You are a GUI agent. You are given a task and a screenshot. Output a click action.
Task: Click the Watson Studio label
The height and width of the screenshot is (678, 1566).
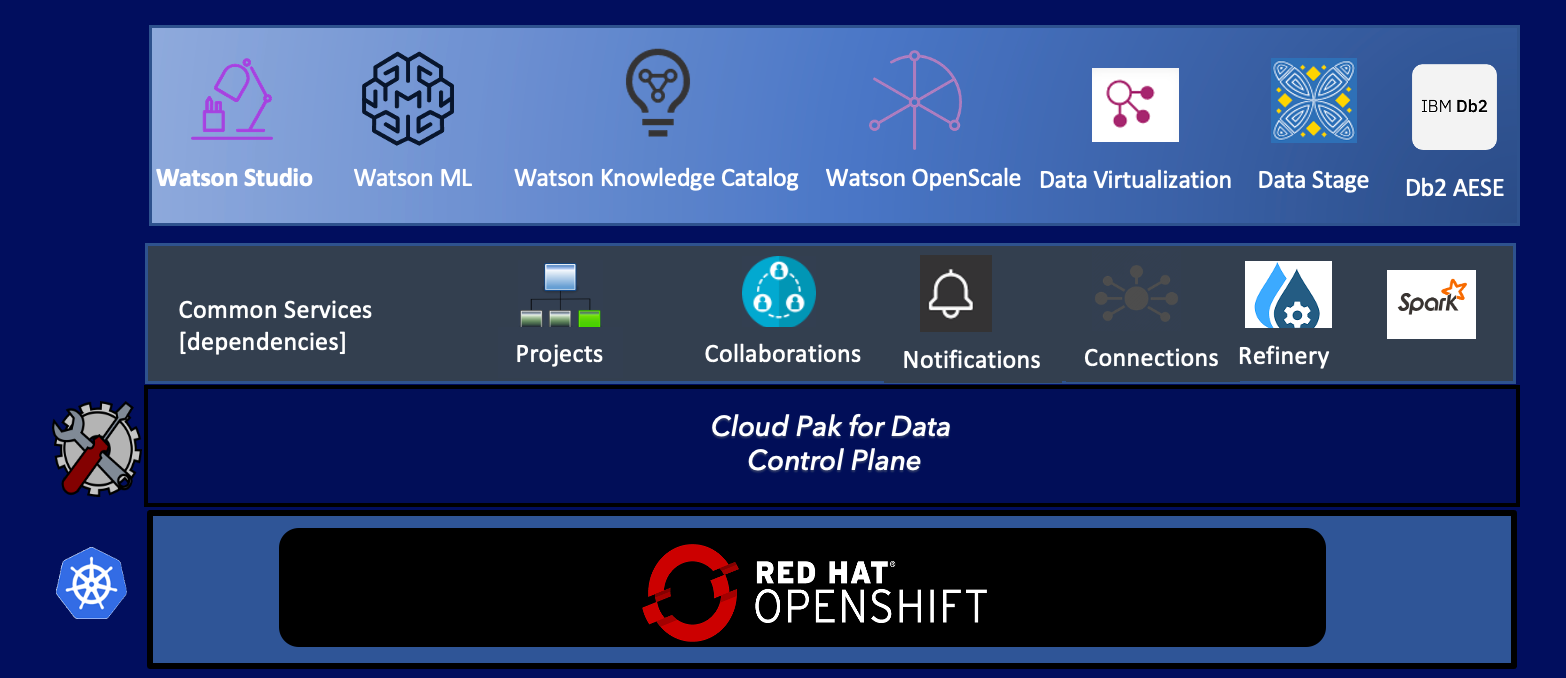tap(235, 178)
